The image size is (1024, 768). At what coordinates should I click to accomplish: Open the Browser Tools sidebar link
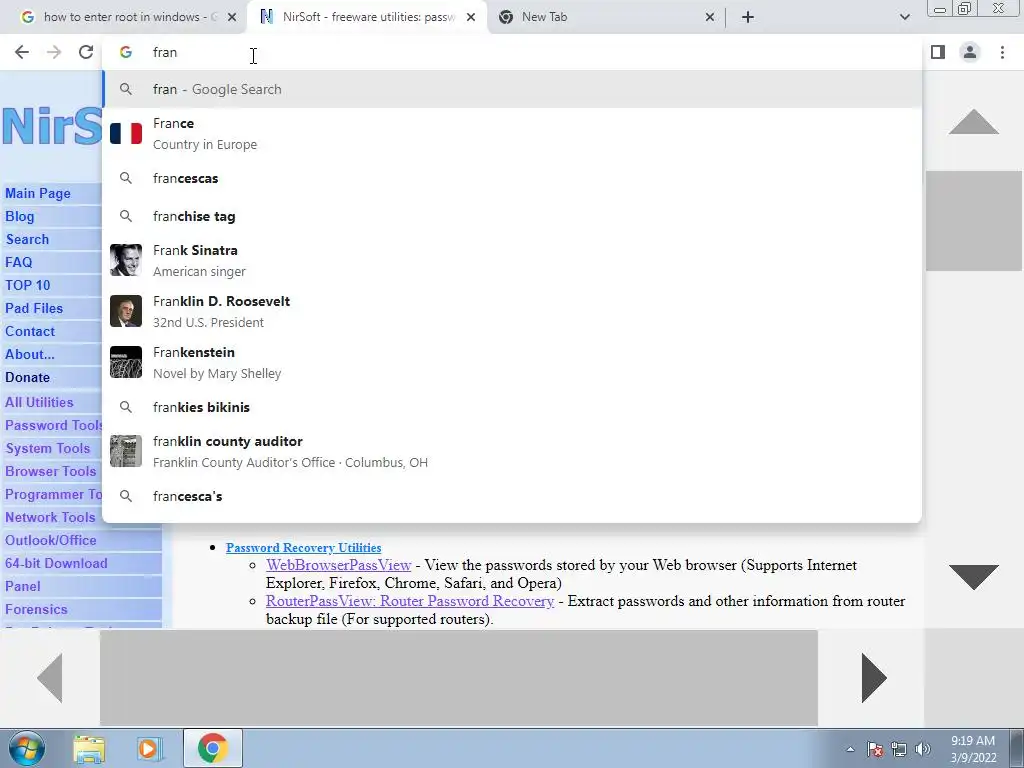[50, 471]
